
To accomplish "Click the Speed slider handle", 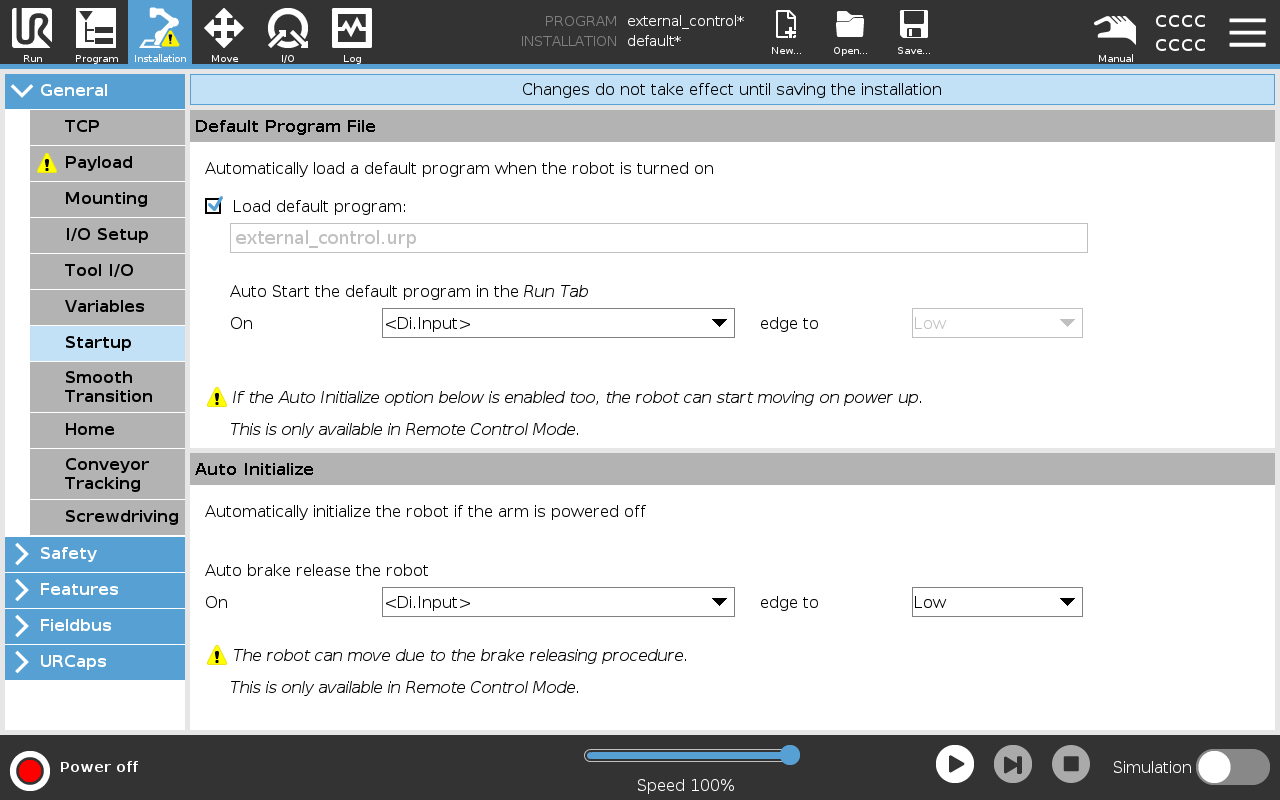I will (789, 755).
